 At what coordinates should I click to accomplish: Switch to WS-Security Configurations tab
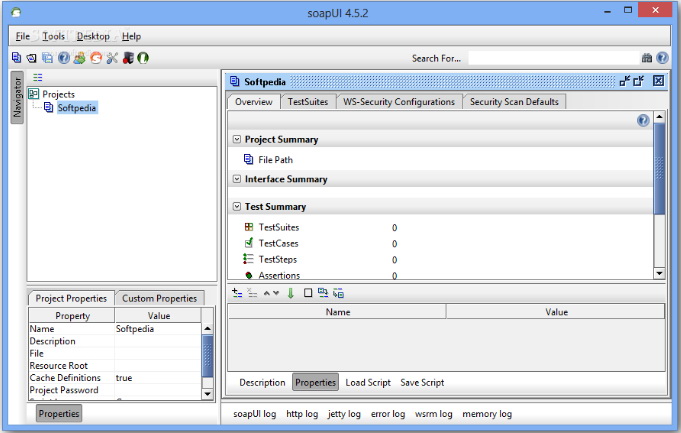(399, 102)
